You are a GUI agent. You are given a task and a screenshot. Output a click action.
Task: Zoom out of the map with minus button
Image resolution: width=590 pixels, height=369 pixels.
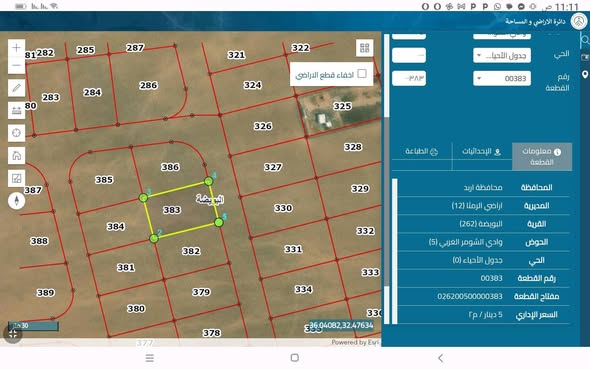[16, 65]
